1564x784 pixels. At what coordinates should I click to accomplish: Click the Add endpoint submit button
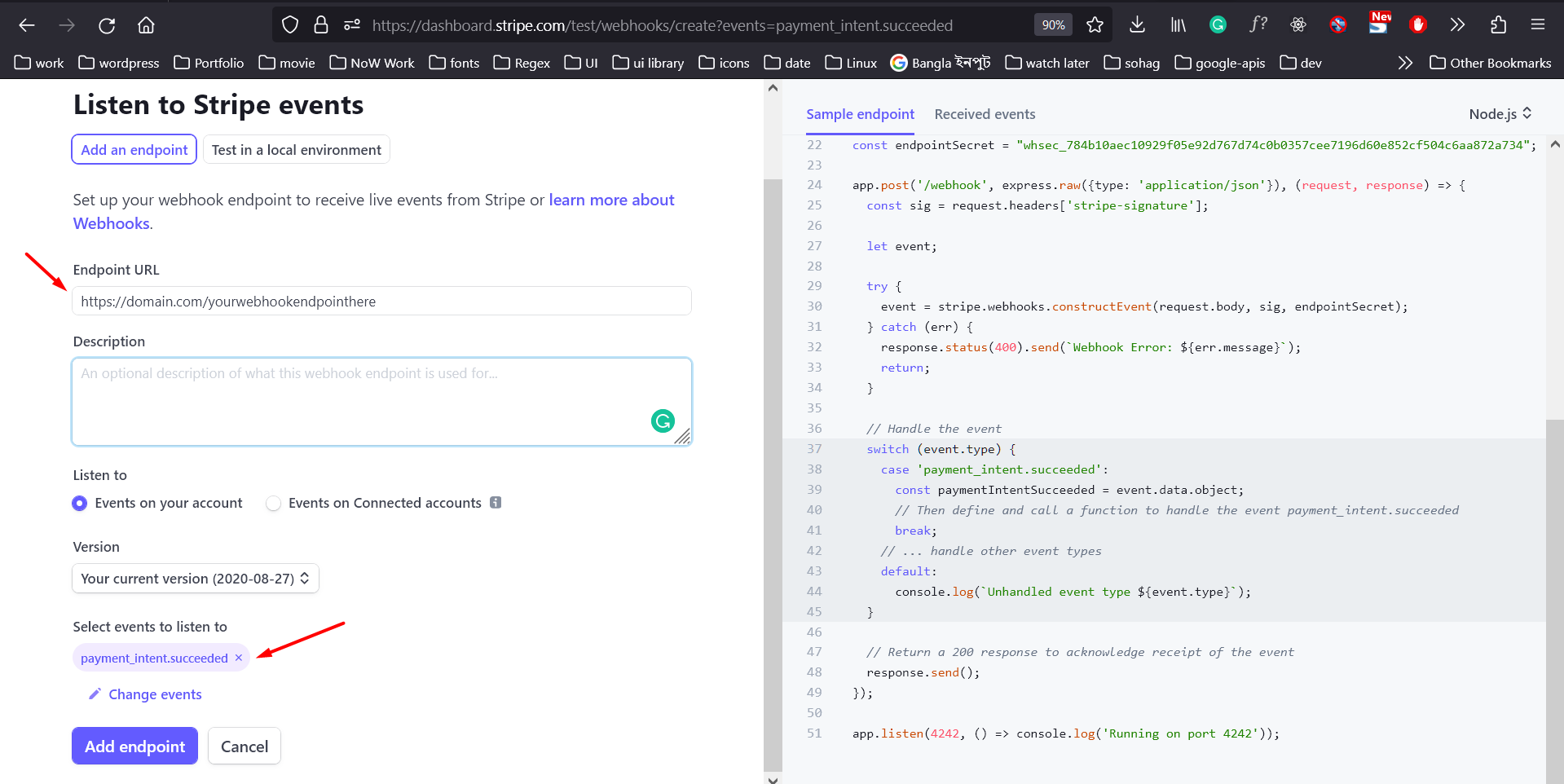click(135, 747)
